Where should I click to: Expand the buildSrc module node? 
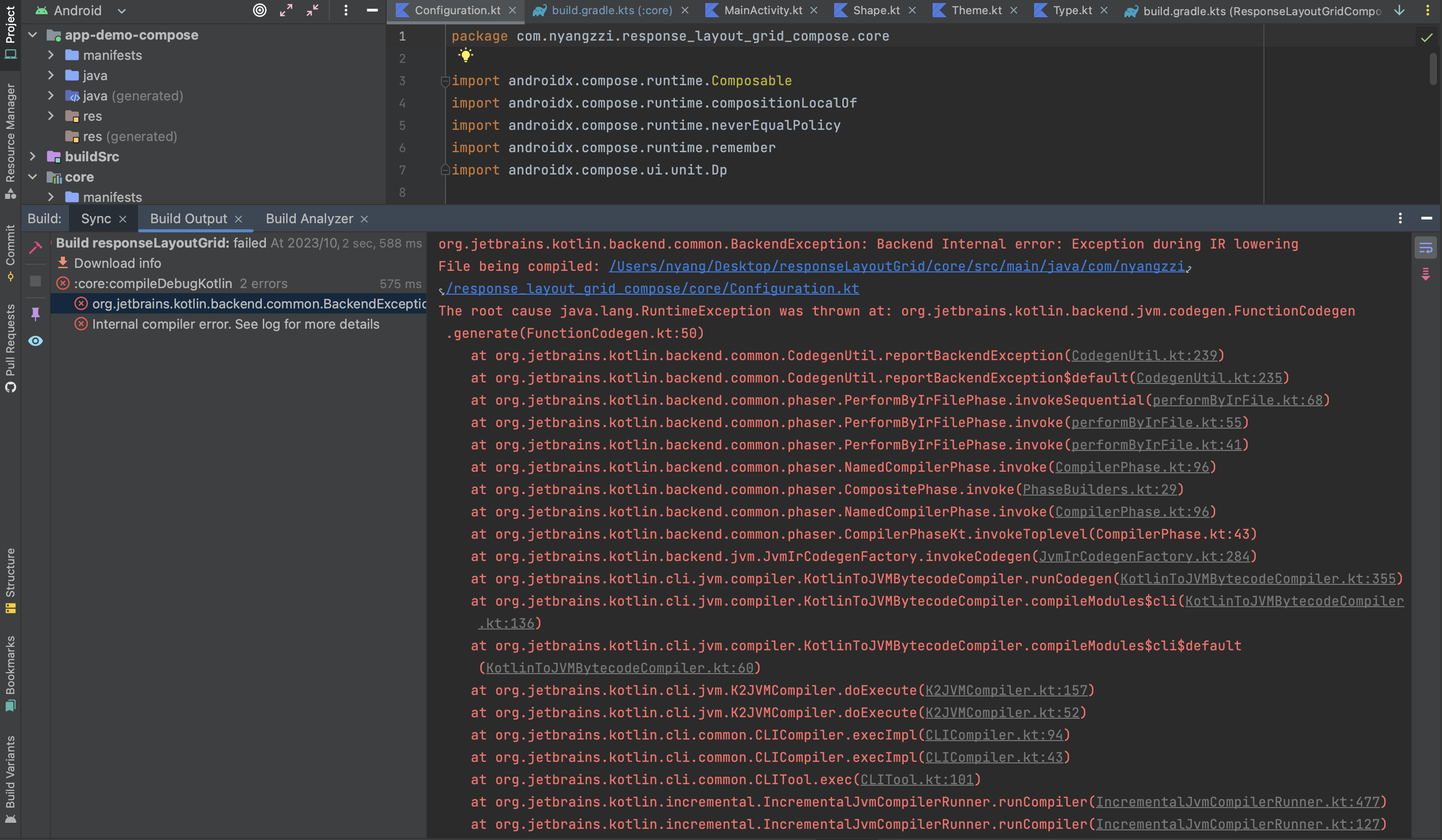(32, 156)
